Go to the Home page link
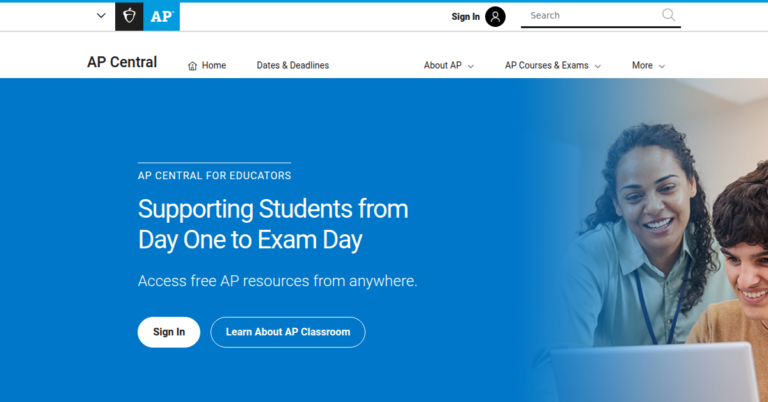The width and height of the screenshot is (768, 402). 207,66
